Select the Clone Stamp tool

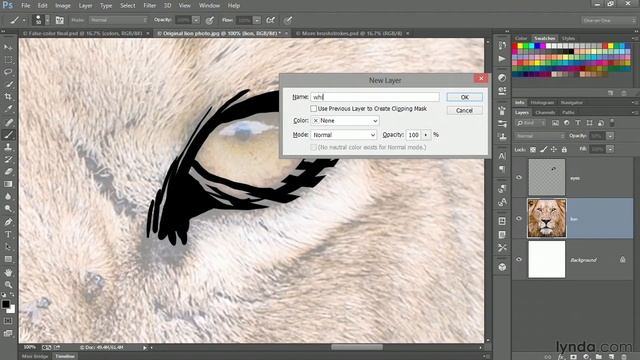tap(8, 147)
